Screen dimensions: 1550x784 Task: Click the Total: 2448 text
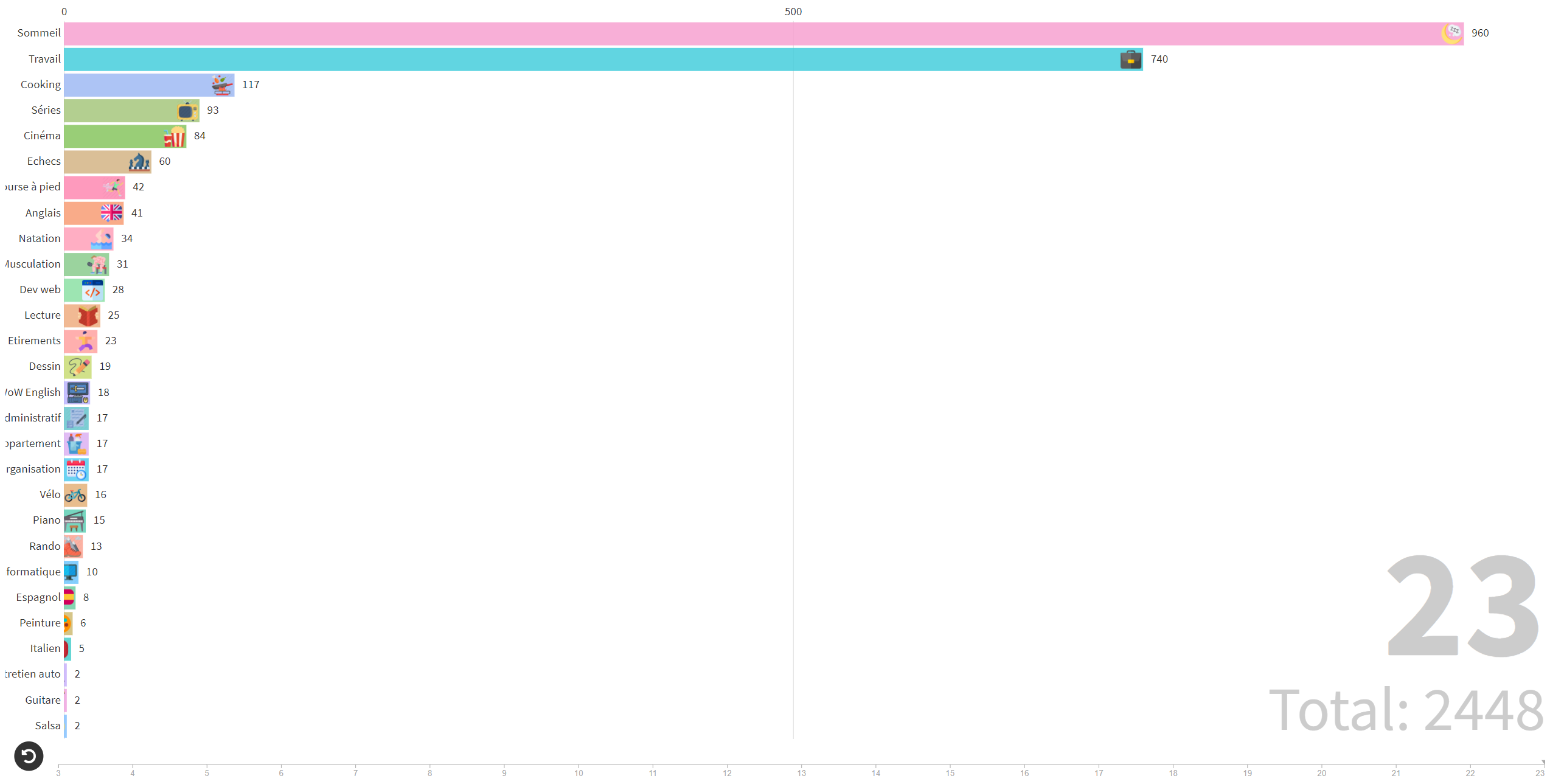tap(1406, 710)
